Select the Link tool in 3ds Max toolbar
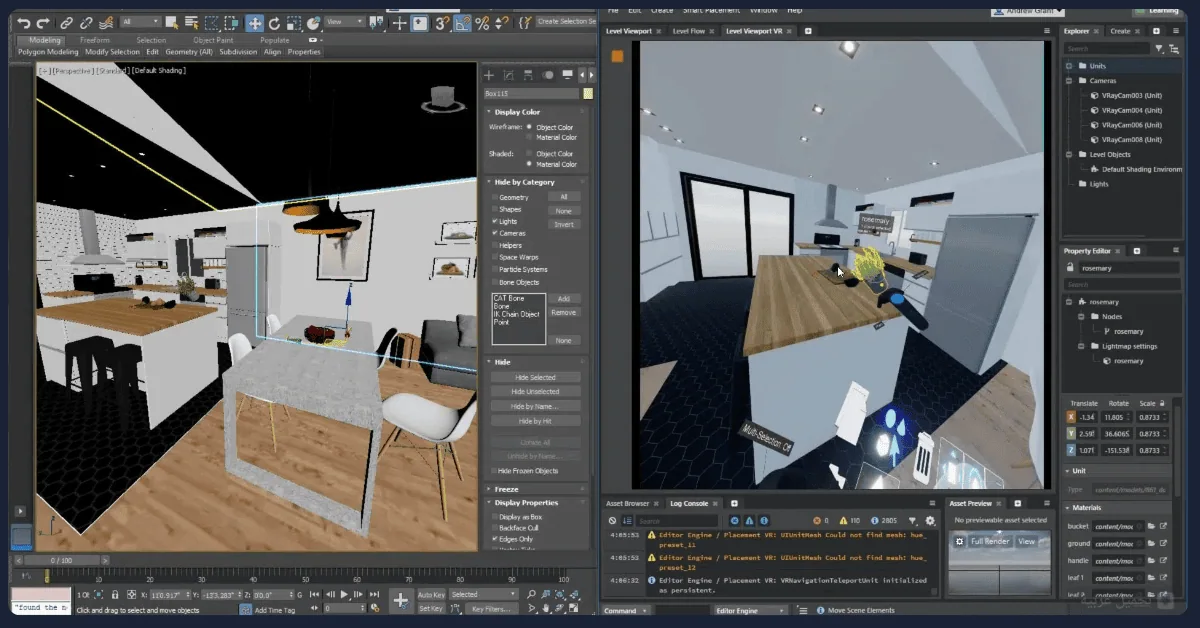Screen dimensions: 1200x628 [x=67, y=22]
